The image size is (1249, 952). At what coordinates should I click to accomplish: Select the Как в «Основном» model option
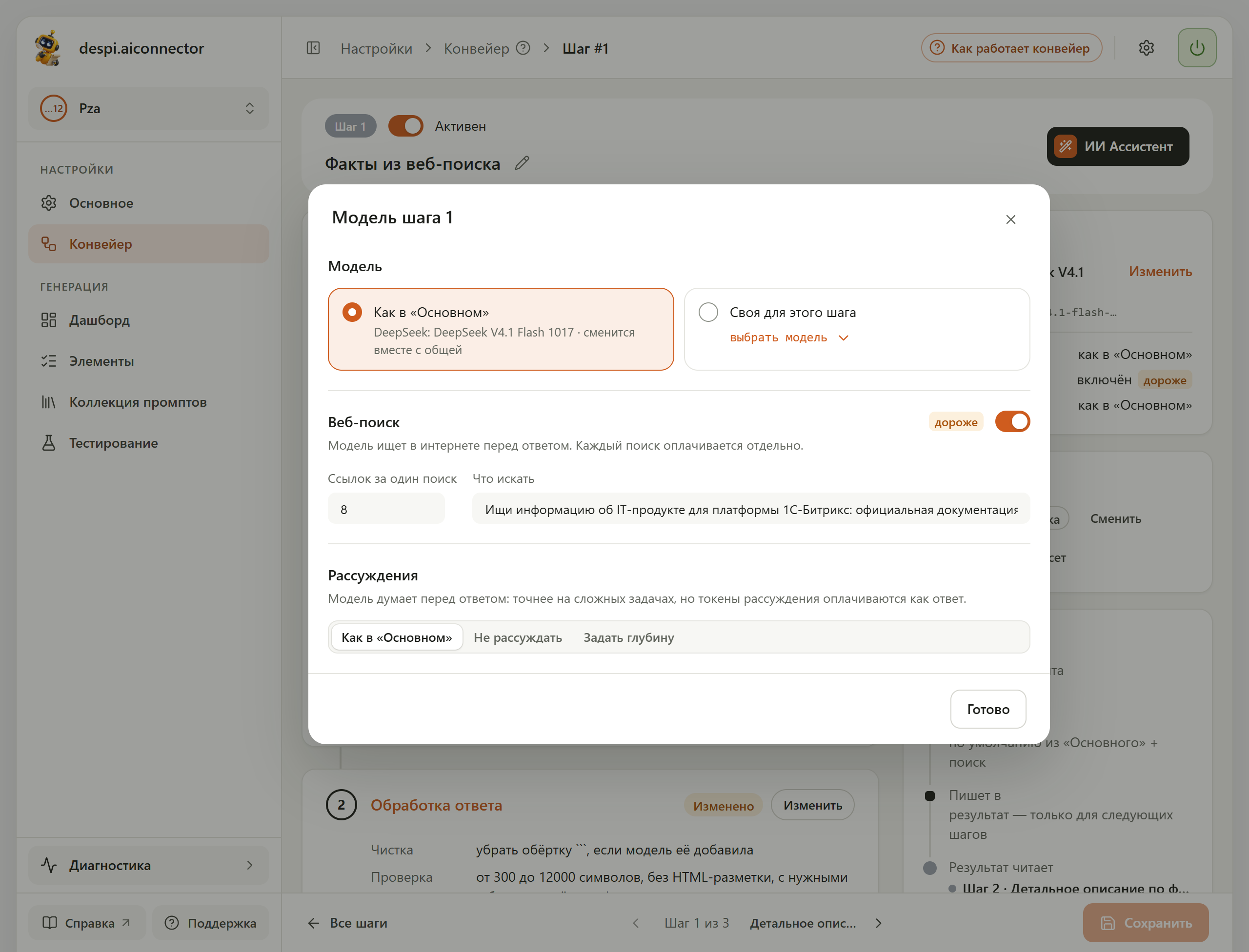(501, 329)
